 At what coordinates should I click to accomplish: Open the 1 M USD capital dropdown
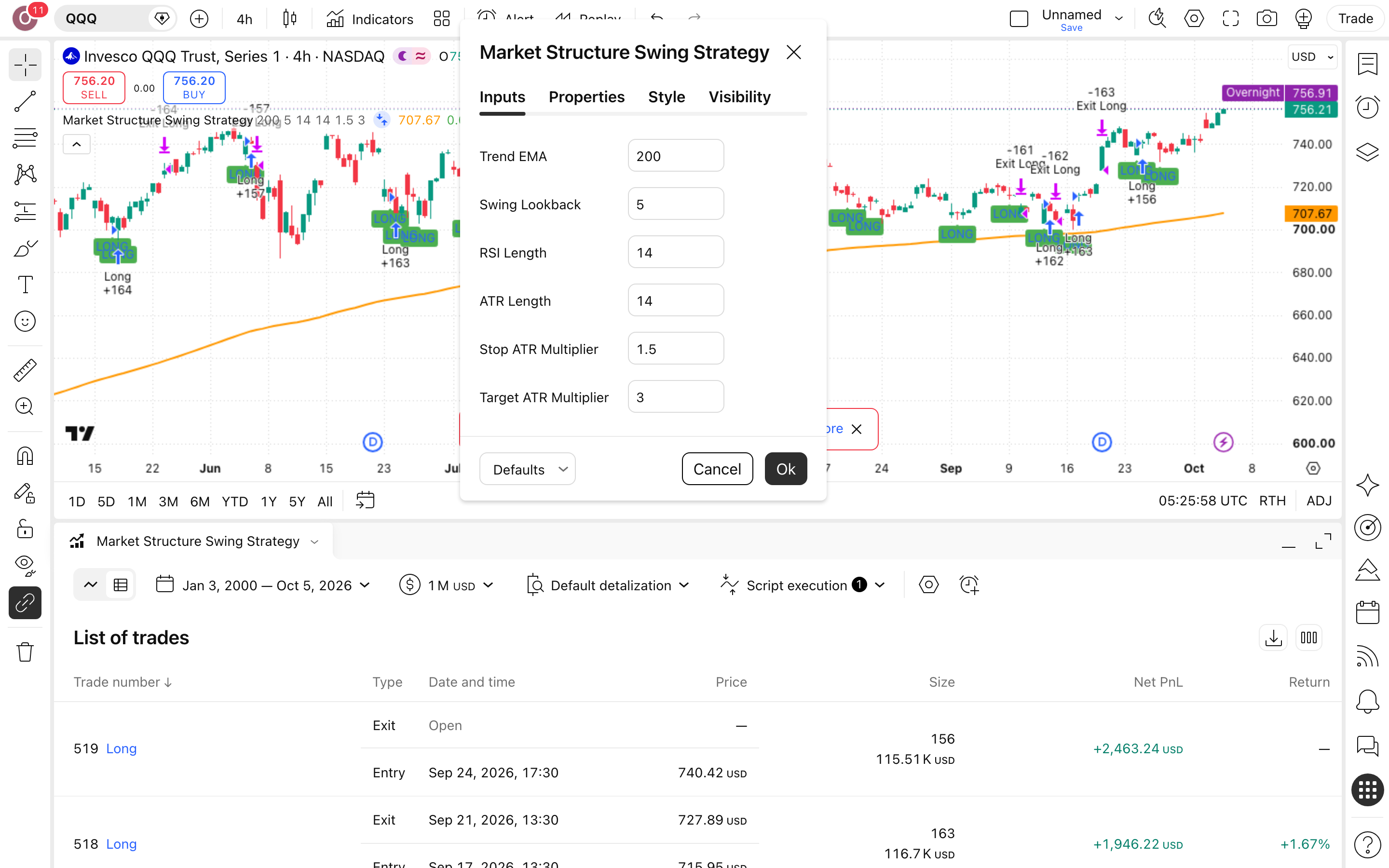click(447, 585)
